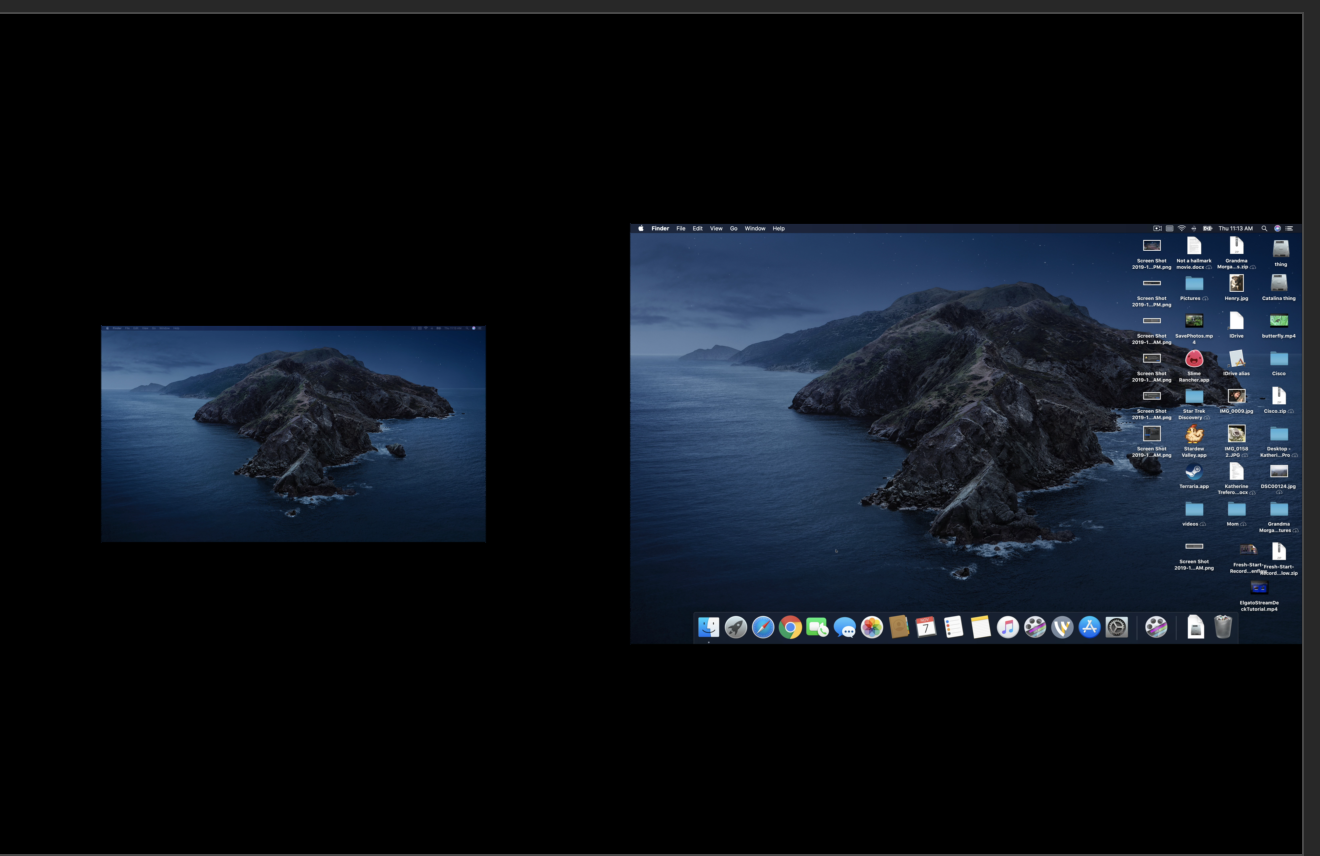Select the Cisco folder on desktop

click(x=1279, y=358)
